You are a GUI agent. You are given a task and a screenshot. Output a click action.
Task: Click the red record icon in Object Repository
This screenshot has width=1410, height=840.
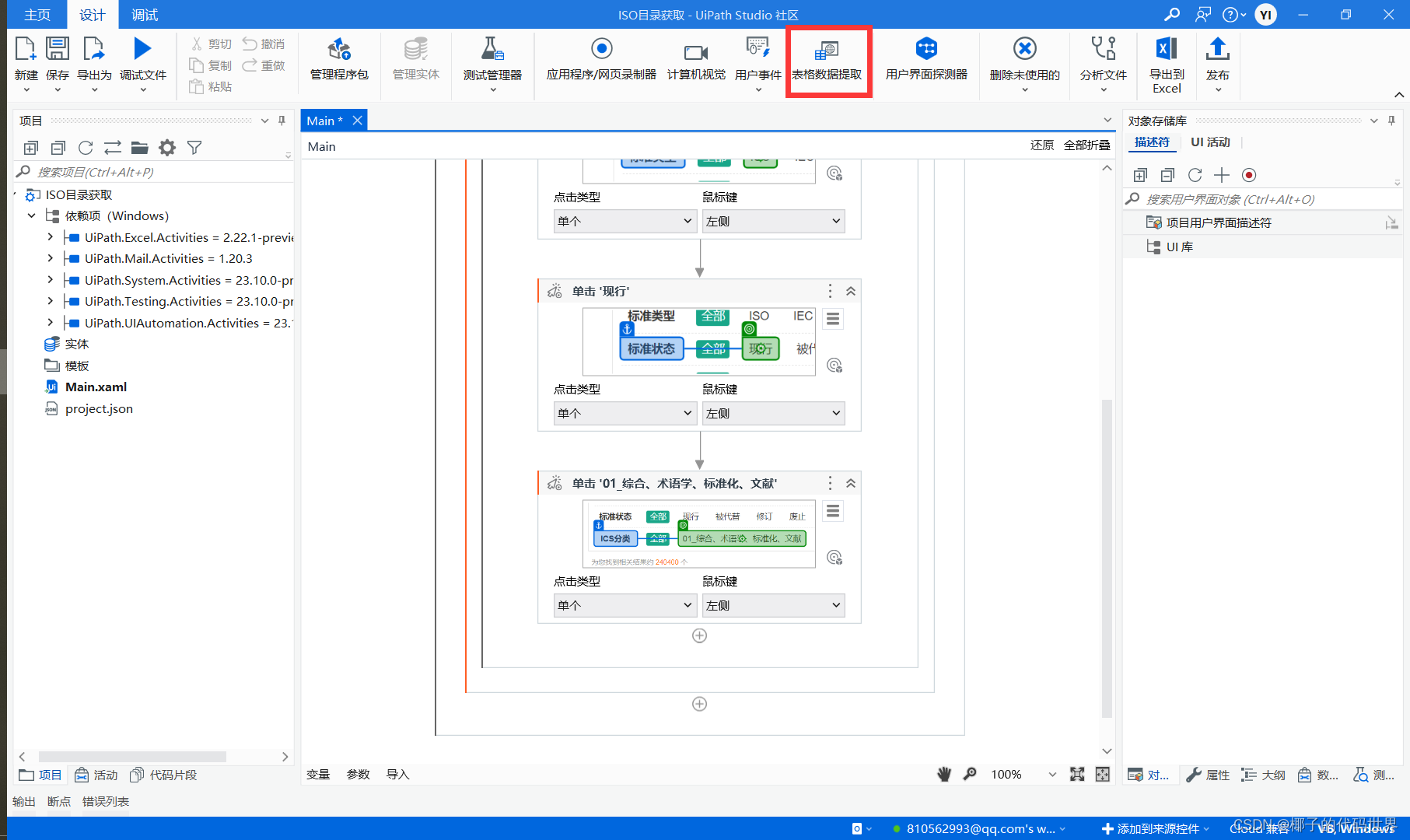tap(1249, 175)
